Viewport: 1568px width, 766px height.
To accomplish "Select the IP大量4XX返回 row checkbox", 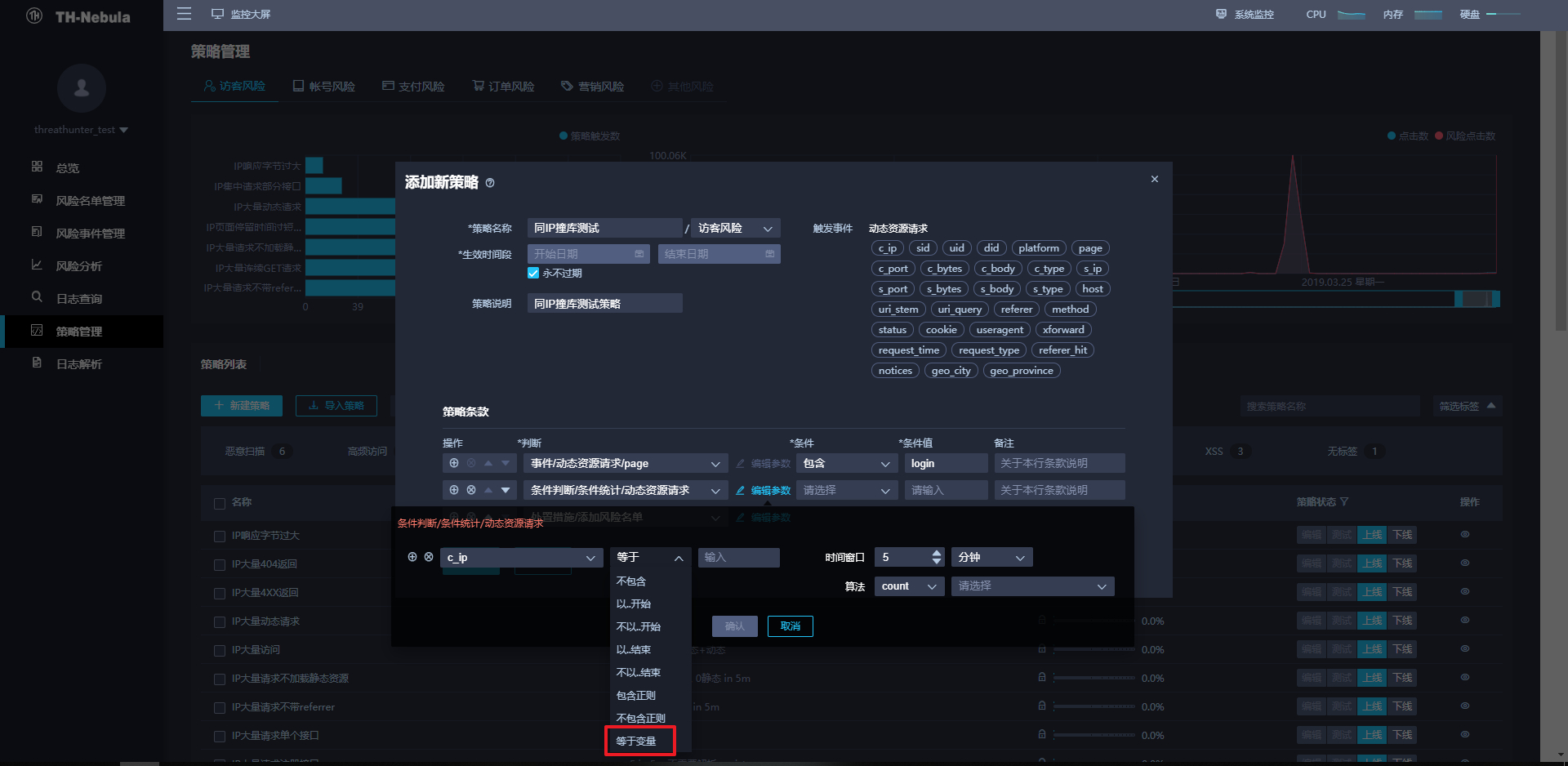I will 219,594.
